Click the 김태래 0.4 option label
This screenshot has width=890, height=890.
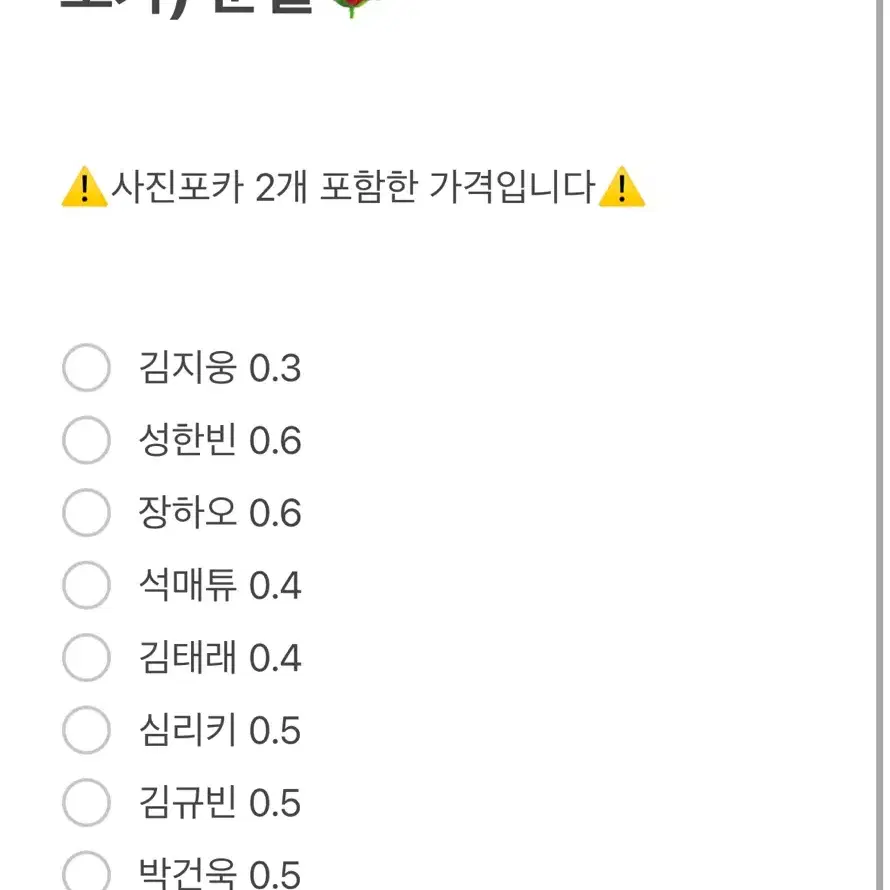[220, 658]
